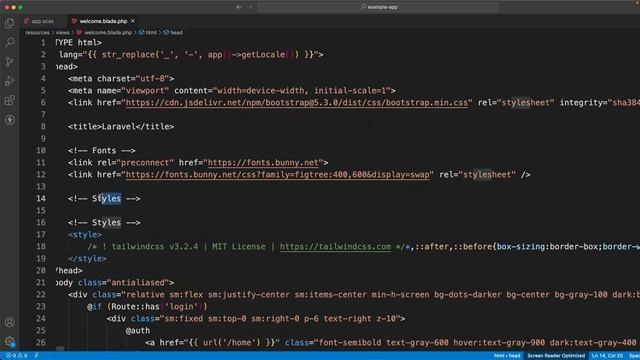Open the Extensions view

tap(9, 100)
